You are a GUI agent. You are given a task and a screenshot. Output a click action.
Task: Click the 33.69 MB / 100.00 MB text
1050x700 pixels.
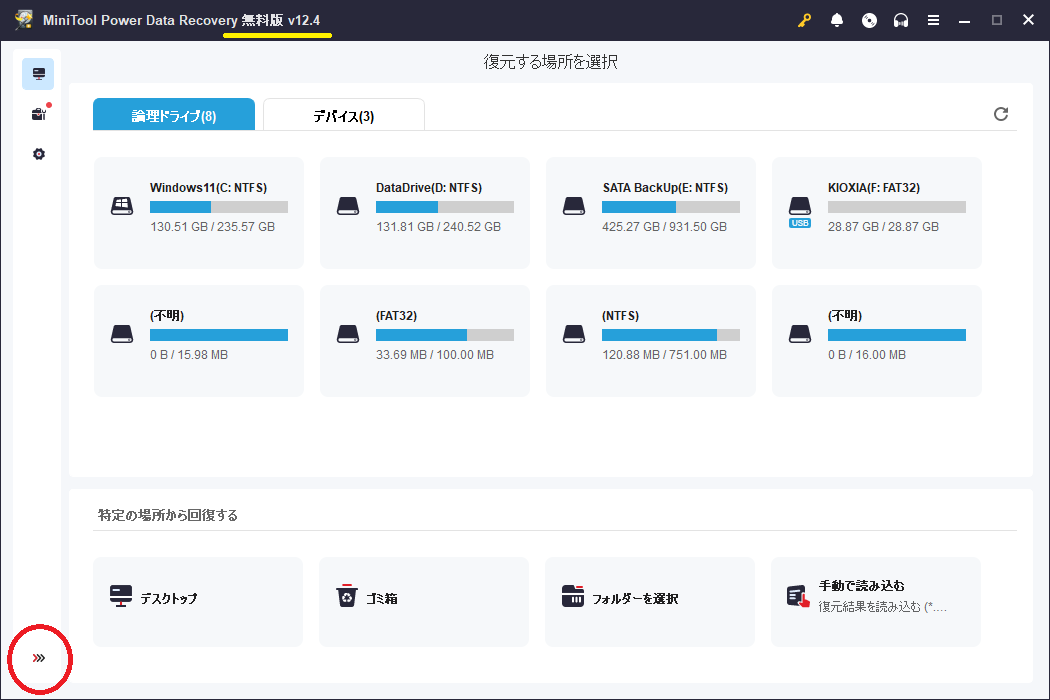[435, 354]
